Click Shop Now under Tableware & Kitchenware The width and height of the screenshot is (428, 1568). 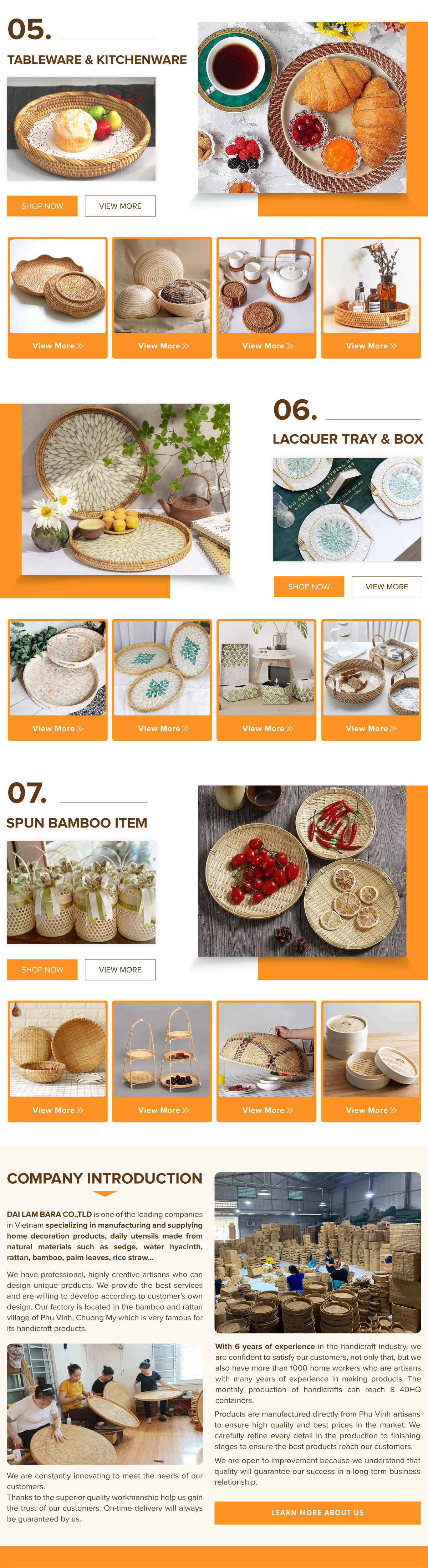pyautogui.click(x=42, y=206)
